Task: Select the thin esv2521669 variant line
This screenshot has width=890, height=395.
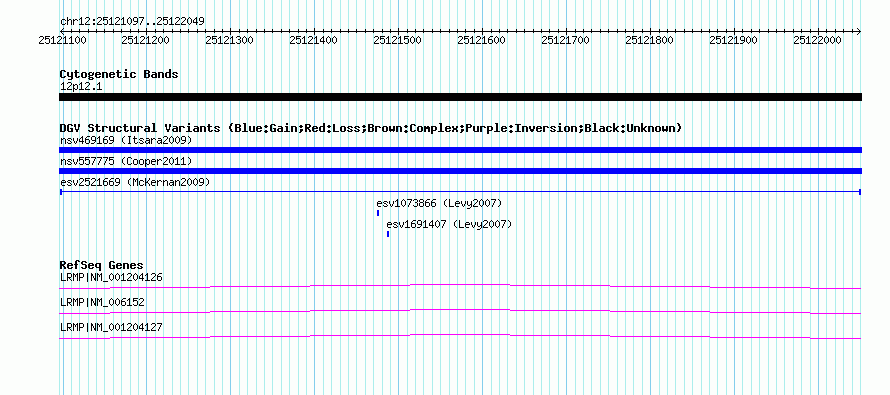Action: (460, 192)
